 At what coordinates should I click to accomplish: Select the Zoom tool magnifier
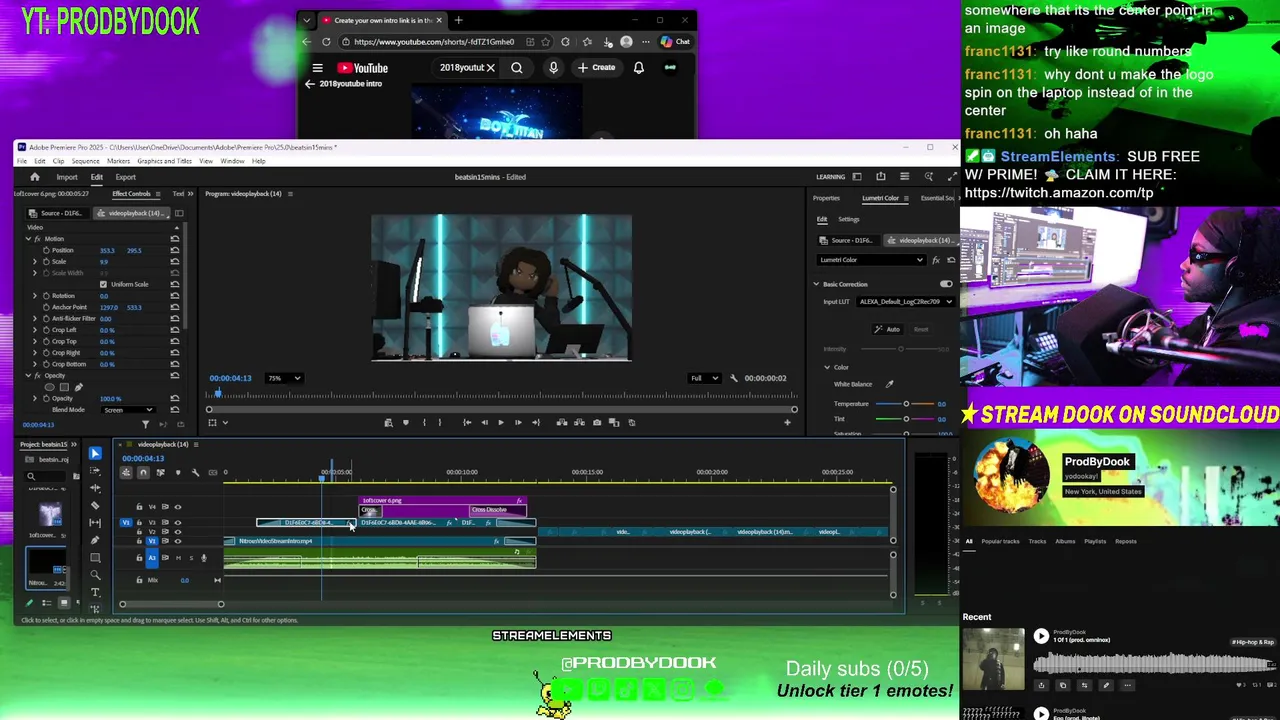coord(95,575)
